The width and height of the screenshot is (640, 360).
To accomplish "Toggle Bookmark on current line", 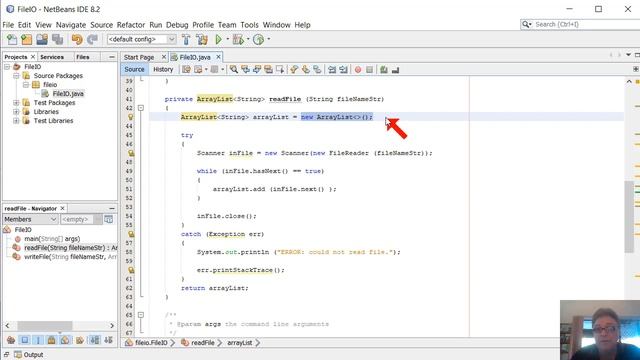I will 317,70.
